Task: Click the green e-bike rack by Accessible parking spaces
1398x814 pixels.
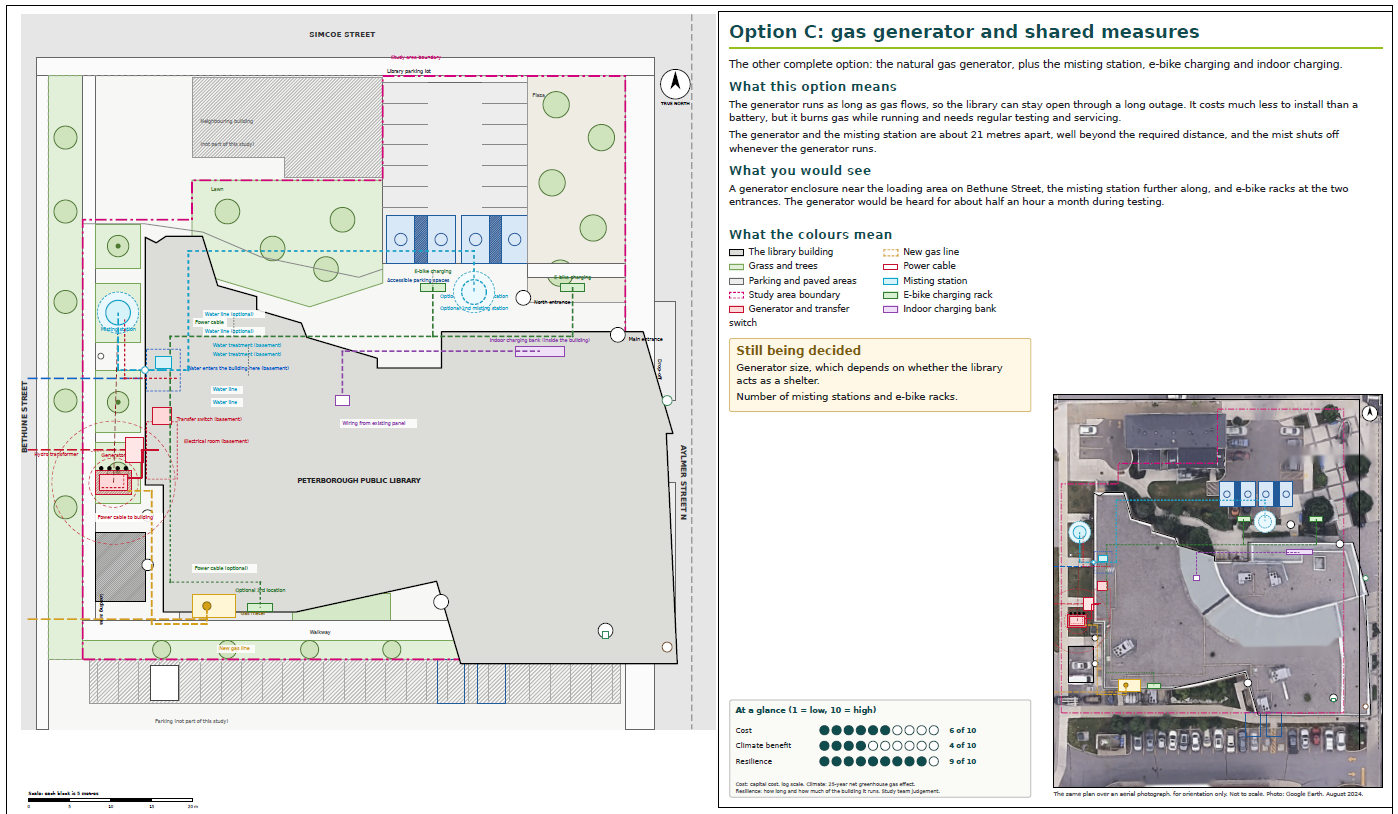Action: 433,288
